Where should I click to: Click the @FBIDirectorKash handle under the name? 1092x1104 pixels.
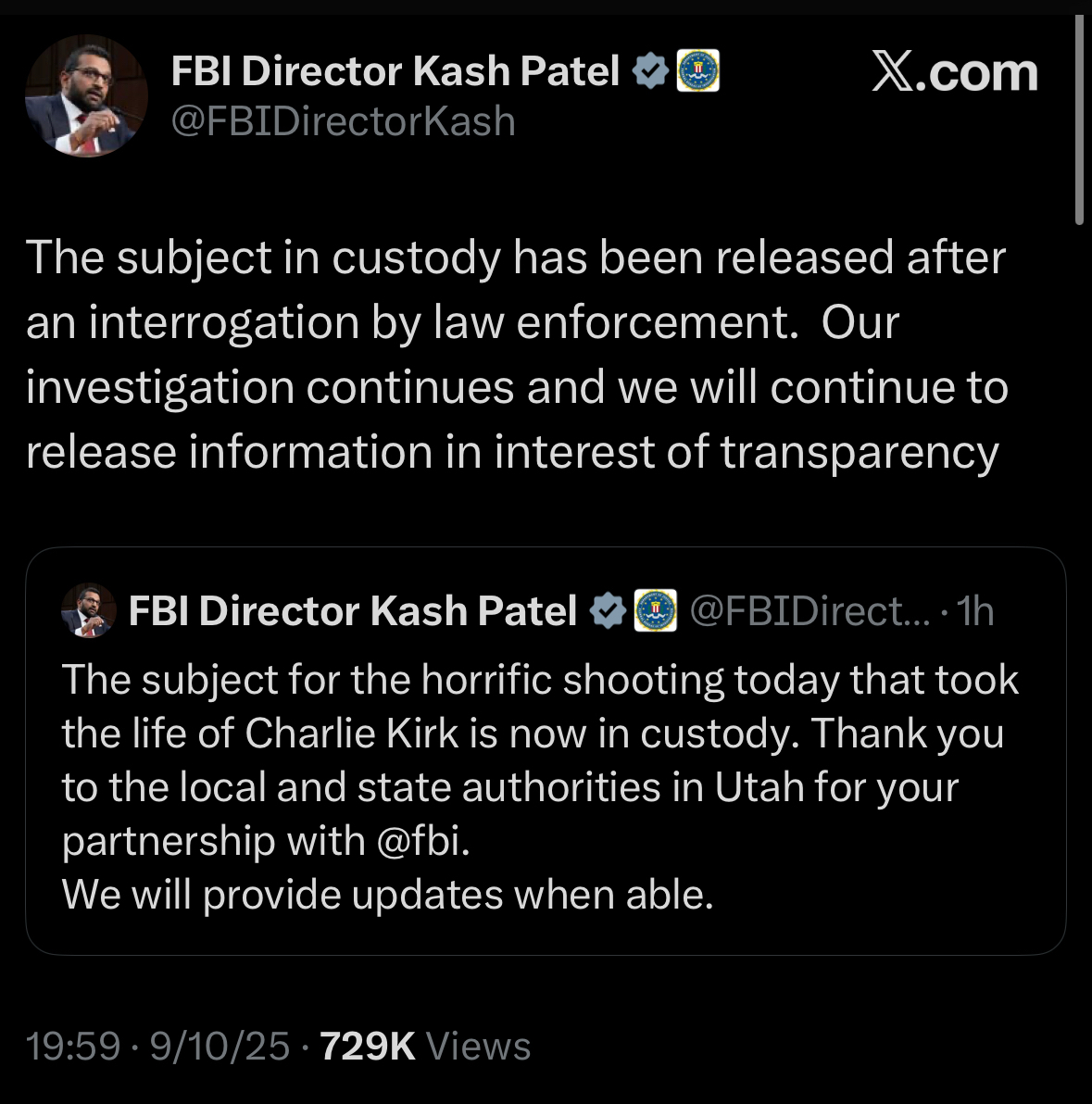[344, 121]
